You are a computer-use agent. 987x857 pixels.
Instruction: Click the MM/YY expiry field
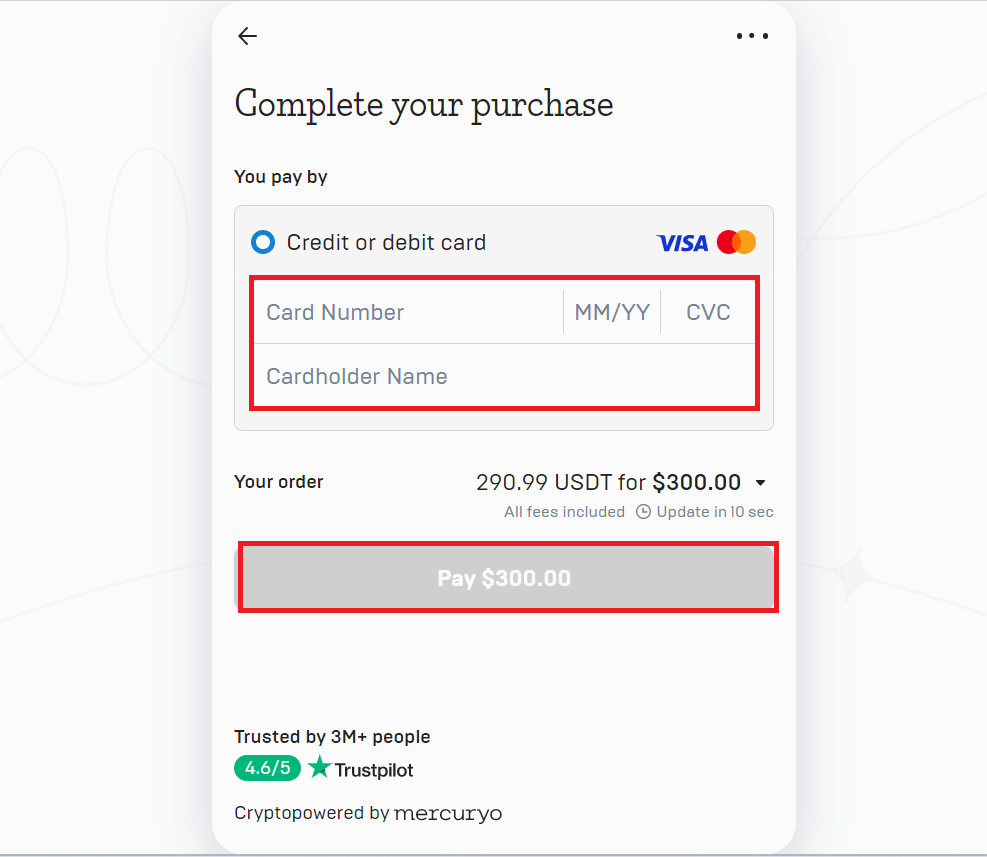coord(612,312)
